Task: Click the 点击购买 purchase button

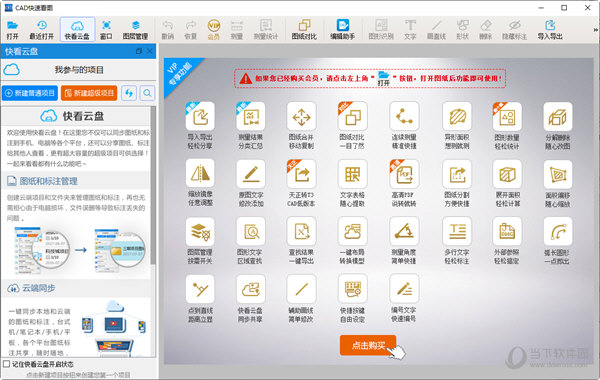Action: pyautogui.click(x=368, y=346)
